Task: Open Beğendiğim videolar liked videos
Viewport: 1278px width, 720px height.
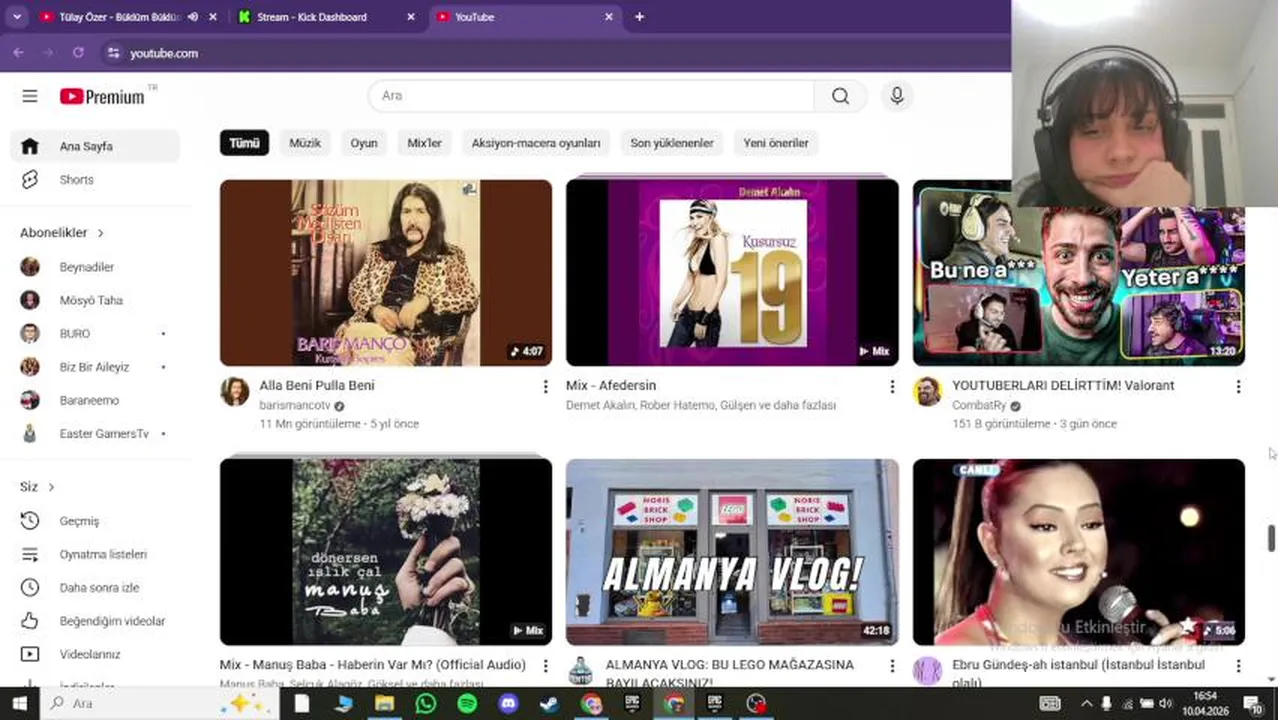Action: [95, 621]
